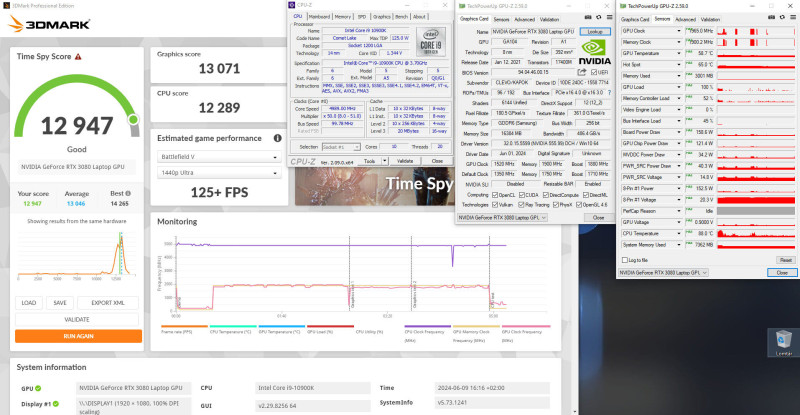Open the PerfCap Reason sensor dropdown arrow
The width and height of the screenshot is (800, 415).
click(679, 211)
